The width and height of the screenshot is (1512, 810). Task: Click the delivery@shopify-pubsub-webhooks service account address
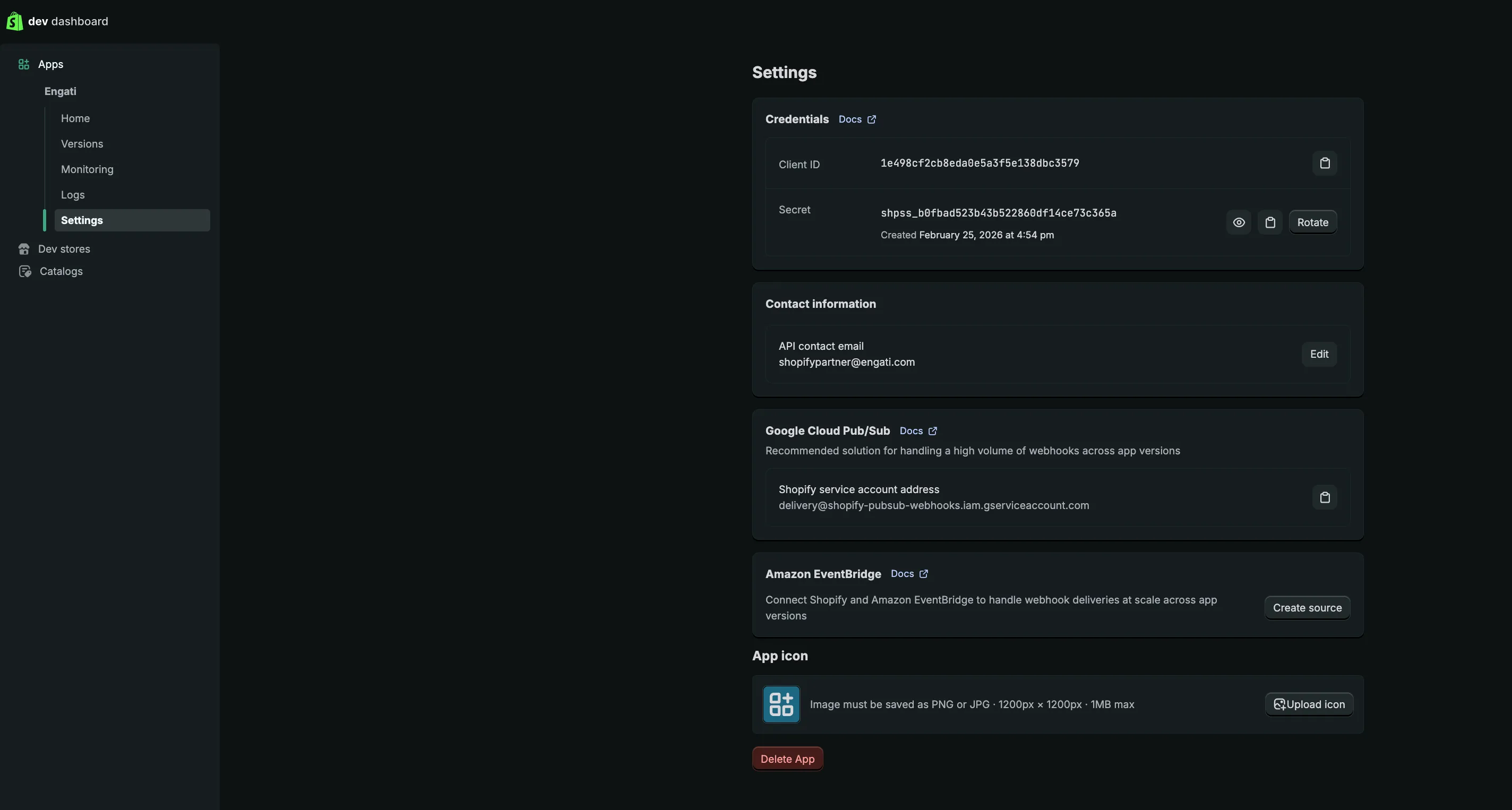[x=934, y=505]
